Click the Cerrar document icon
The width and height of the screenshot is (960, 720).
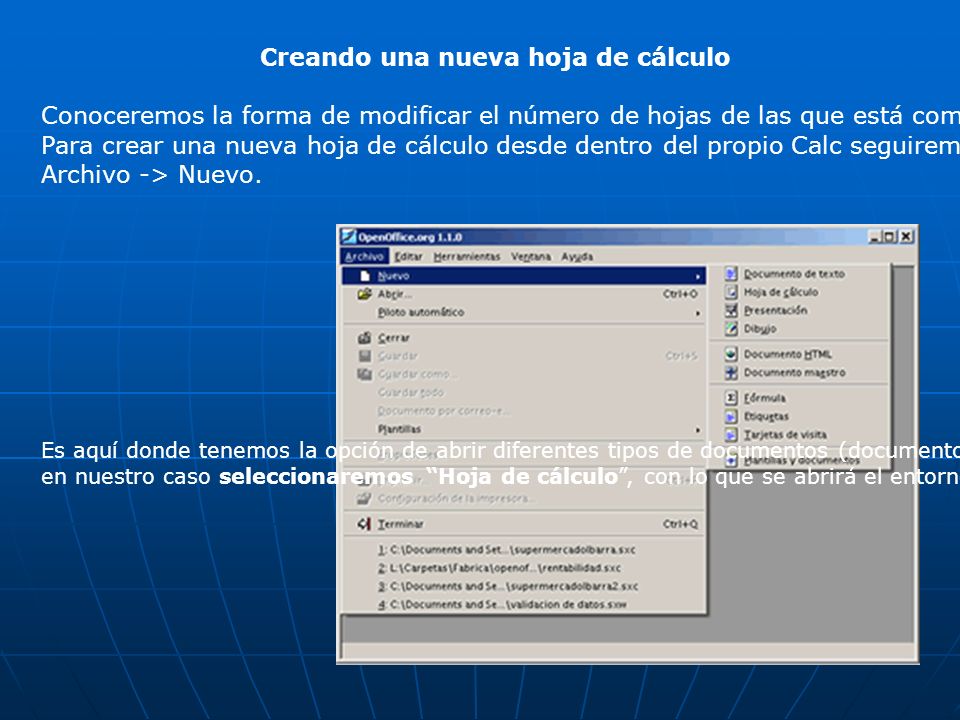[x=365, y=337]
